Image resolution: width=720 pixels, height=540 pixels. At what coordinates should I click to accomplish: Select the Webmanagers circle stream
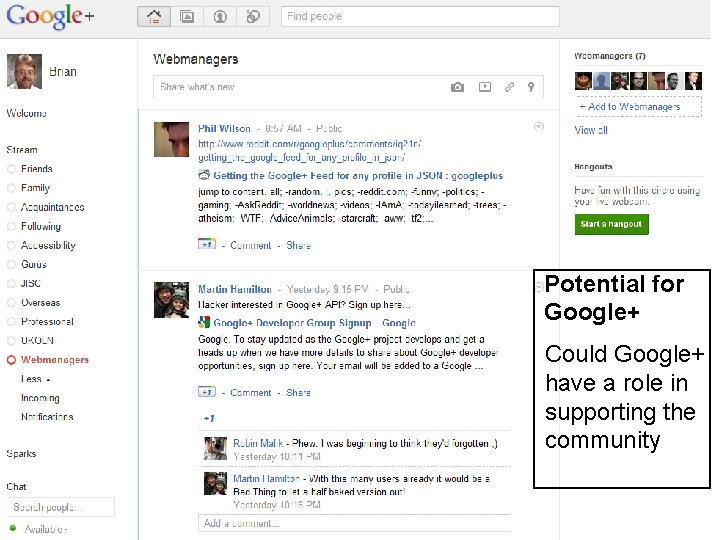tap(55, 360)
